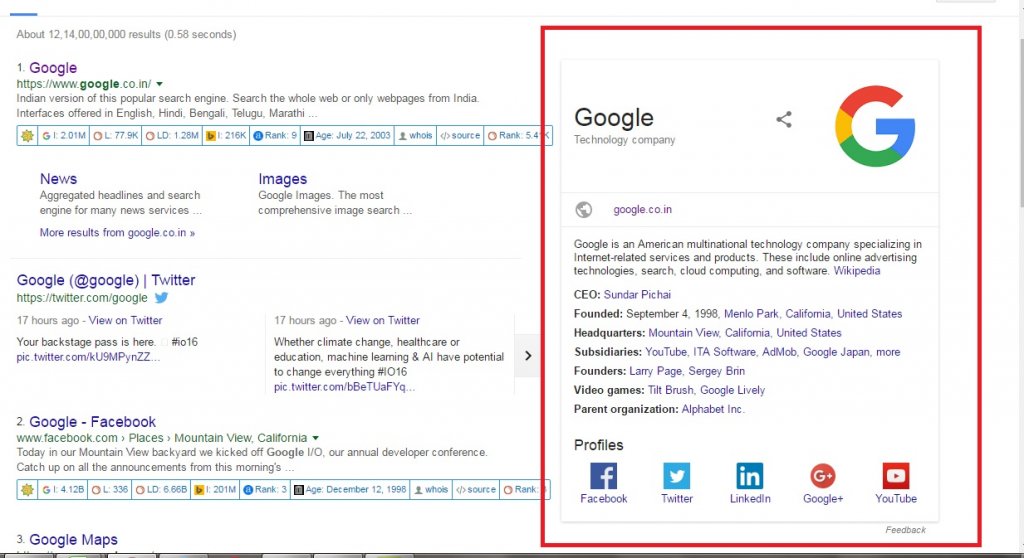Click source in google.co.in SEO bar

pos(460,136)
